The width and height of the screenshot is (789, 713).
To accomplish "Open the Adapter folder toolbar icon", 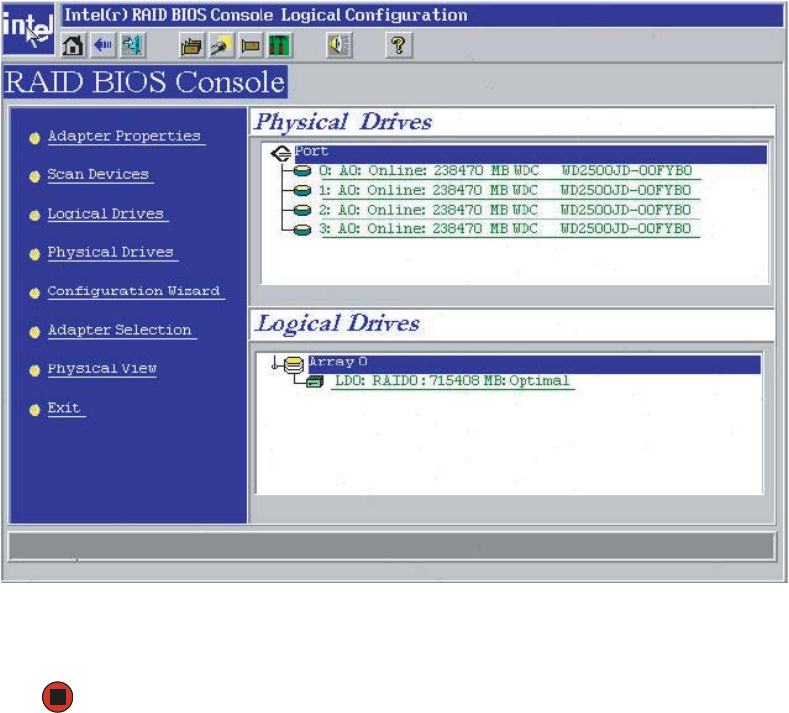I will (x=191, y=46).
